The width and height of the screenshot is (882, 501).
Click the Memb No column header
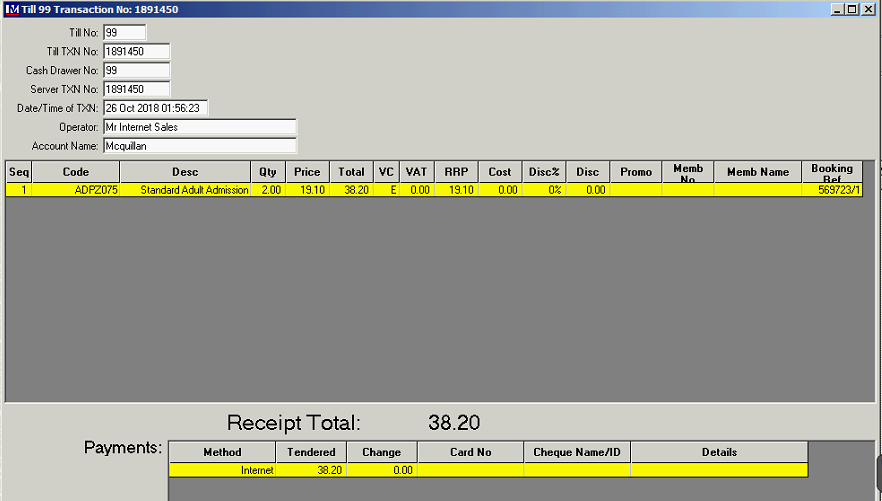(688, 172)
